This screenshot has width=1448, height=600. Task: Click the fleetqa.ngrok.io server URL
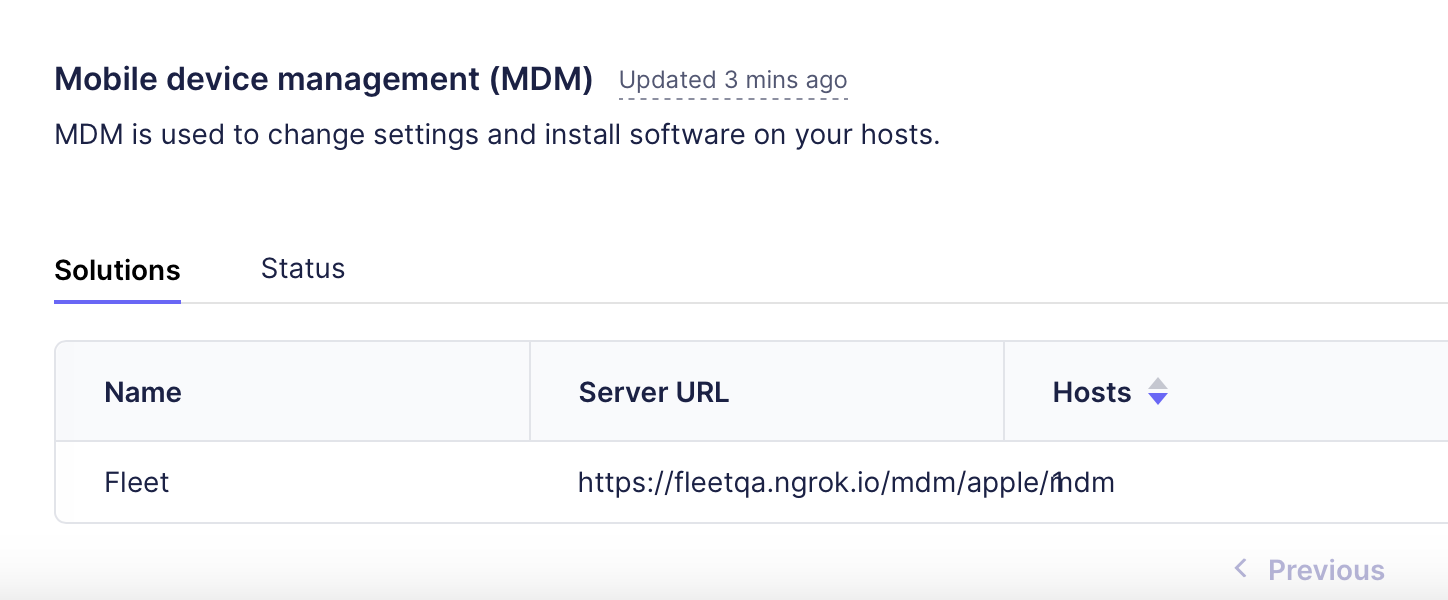(x=846, y=482)
